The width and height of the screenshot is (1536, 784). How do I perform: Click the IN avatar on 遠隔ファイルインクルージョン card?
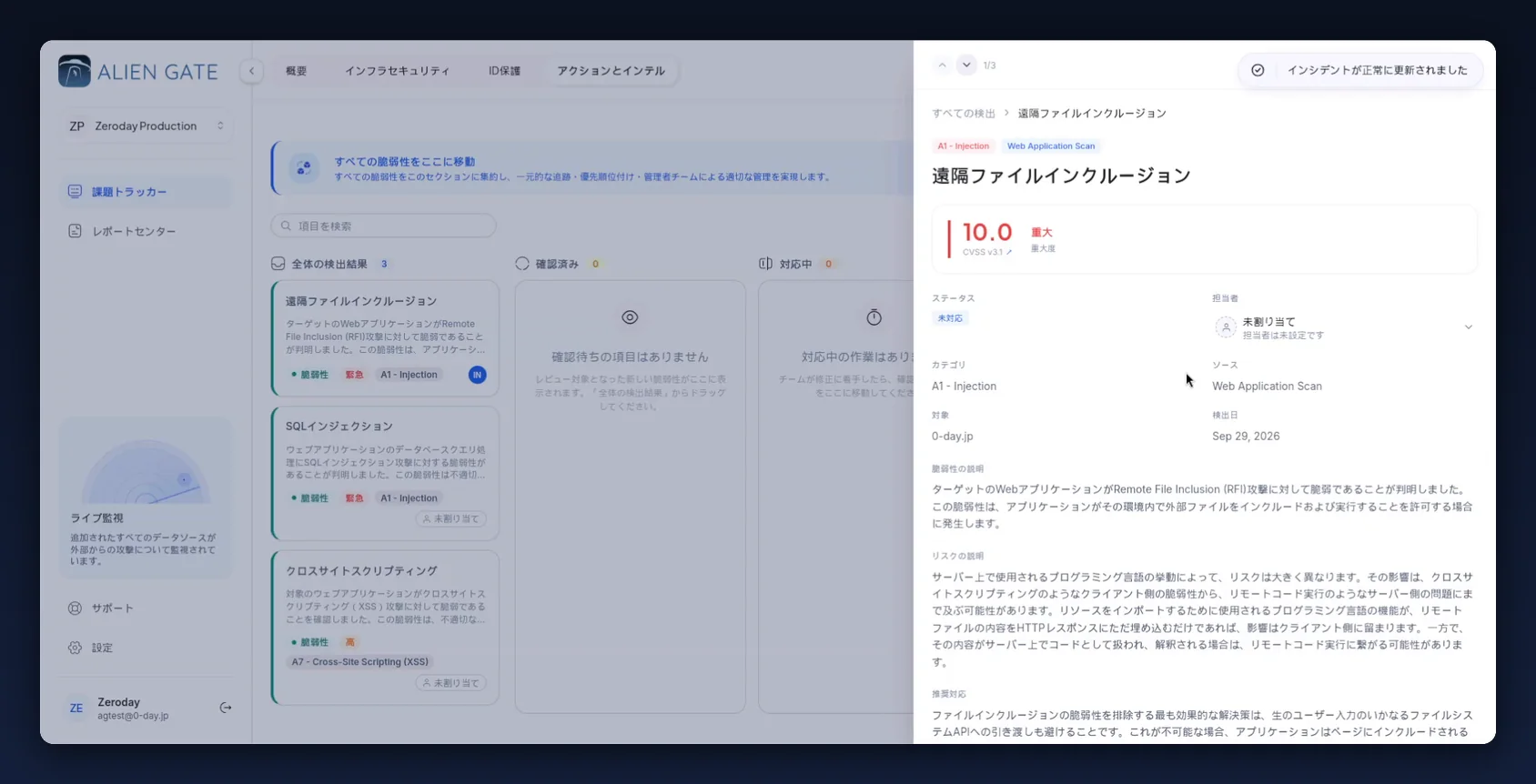coord(478,375)
